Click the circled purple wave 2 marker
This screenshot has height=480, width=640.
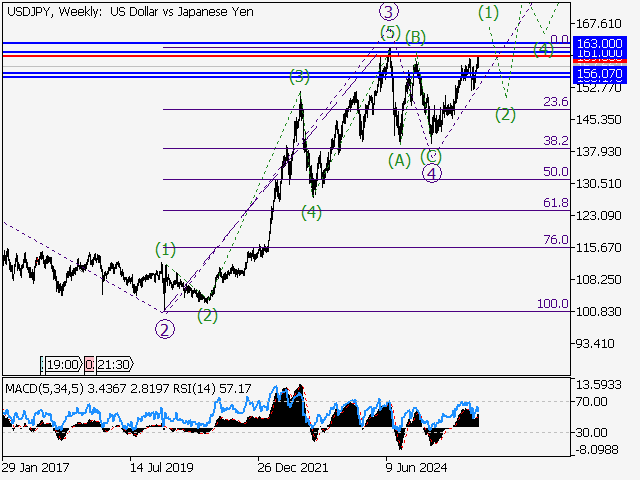click(x=164, y=326)
